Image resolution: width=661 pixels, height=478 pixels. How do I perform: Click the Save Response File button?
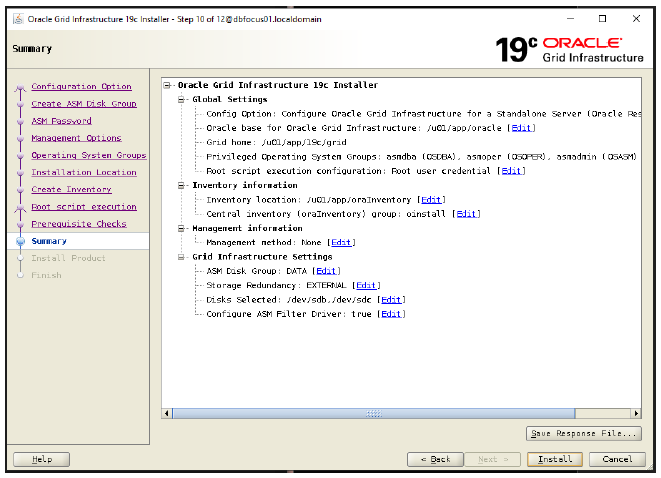584,434
